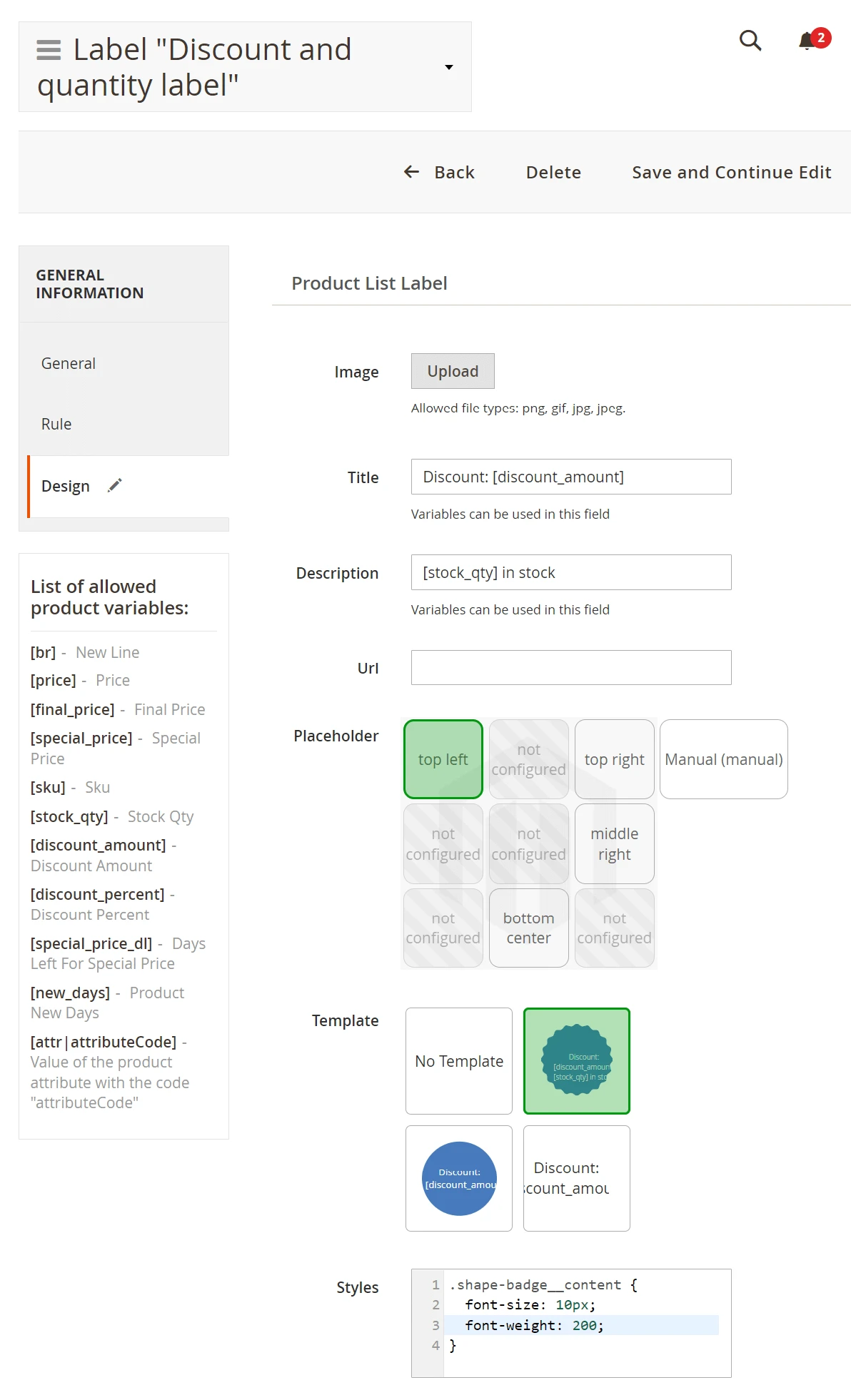This screenshot has width=851, height=1400.
Task: Pick the middle right placeholder position
Action: (615, 844)
